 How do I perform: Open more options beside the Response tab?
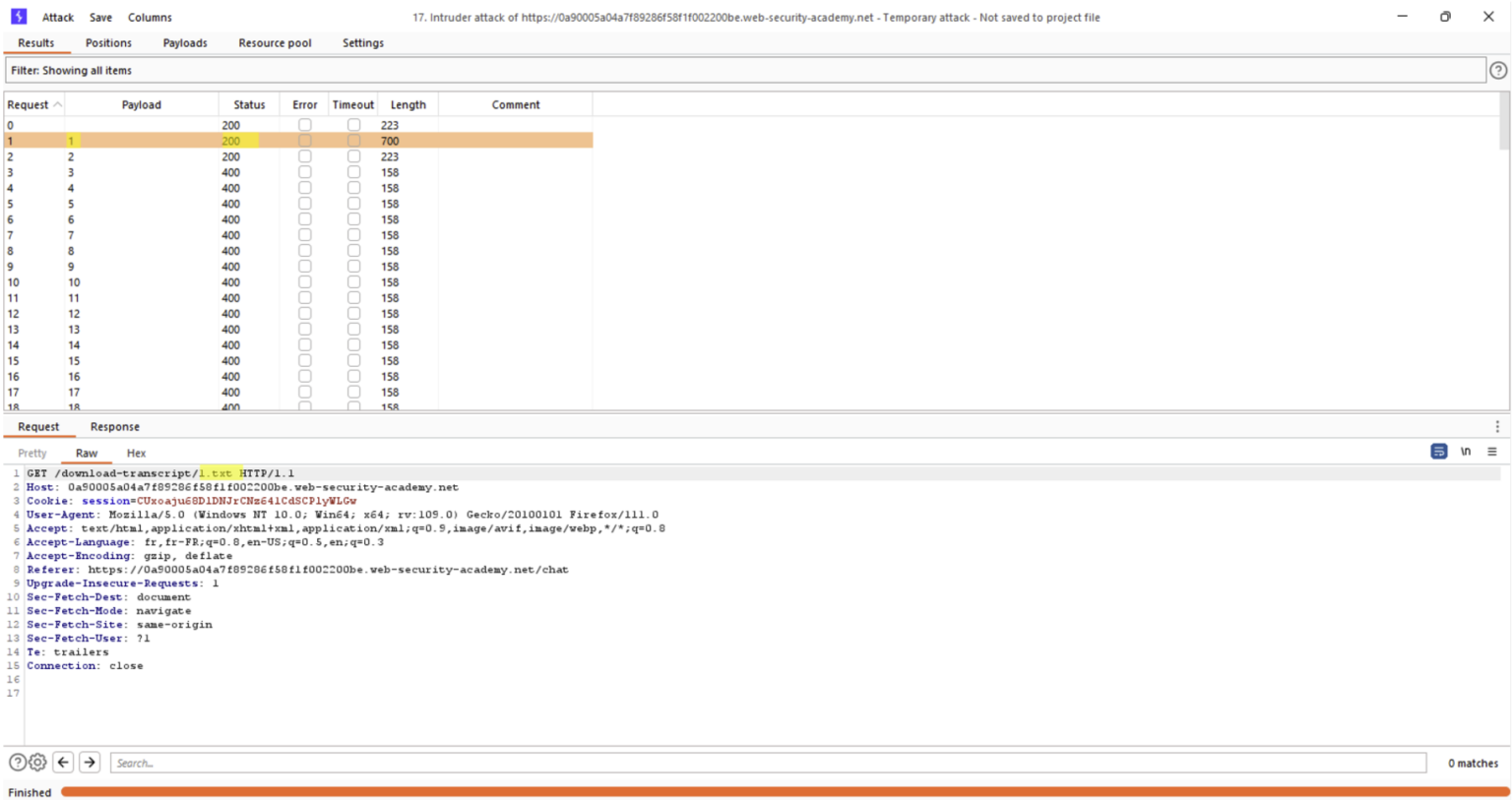coord(1498,426)
